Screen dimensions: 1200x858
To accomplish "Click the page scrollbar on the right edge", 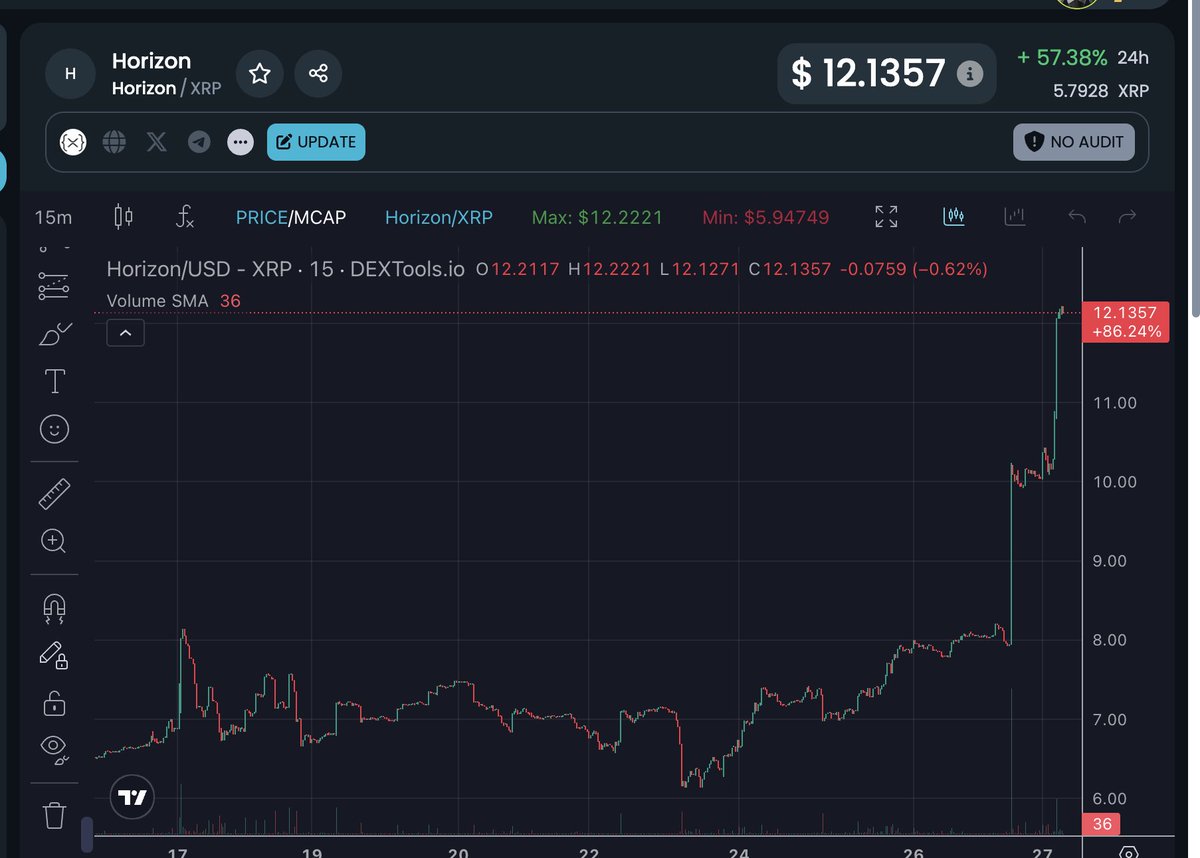I will (x=1195, y=160).
